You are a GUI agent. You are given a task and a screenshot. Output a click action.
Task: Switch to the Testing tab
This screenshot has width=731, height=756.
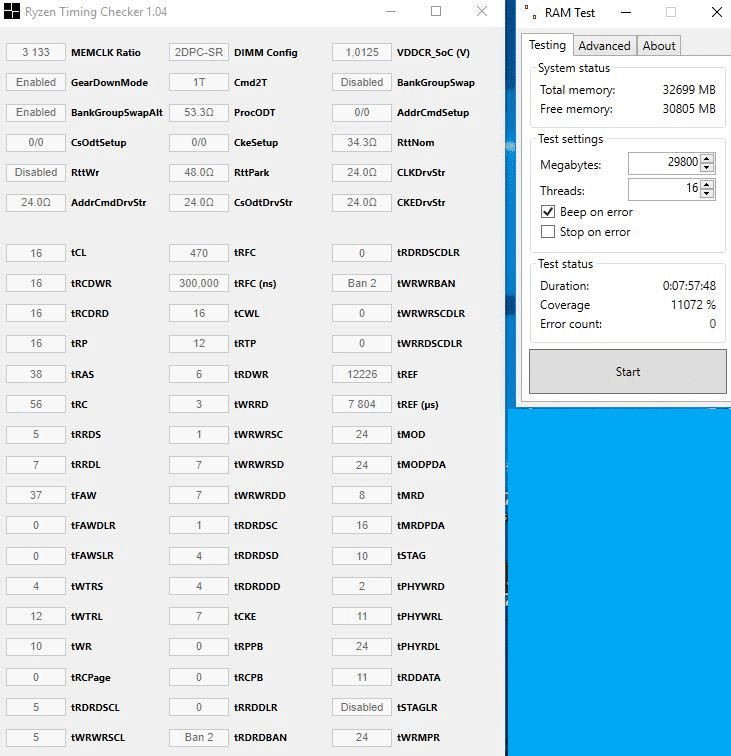(x=547, y=45)
